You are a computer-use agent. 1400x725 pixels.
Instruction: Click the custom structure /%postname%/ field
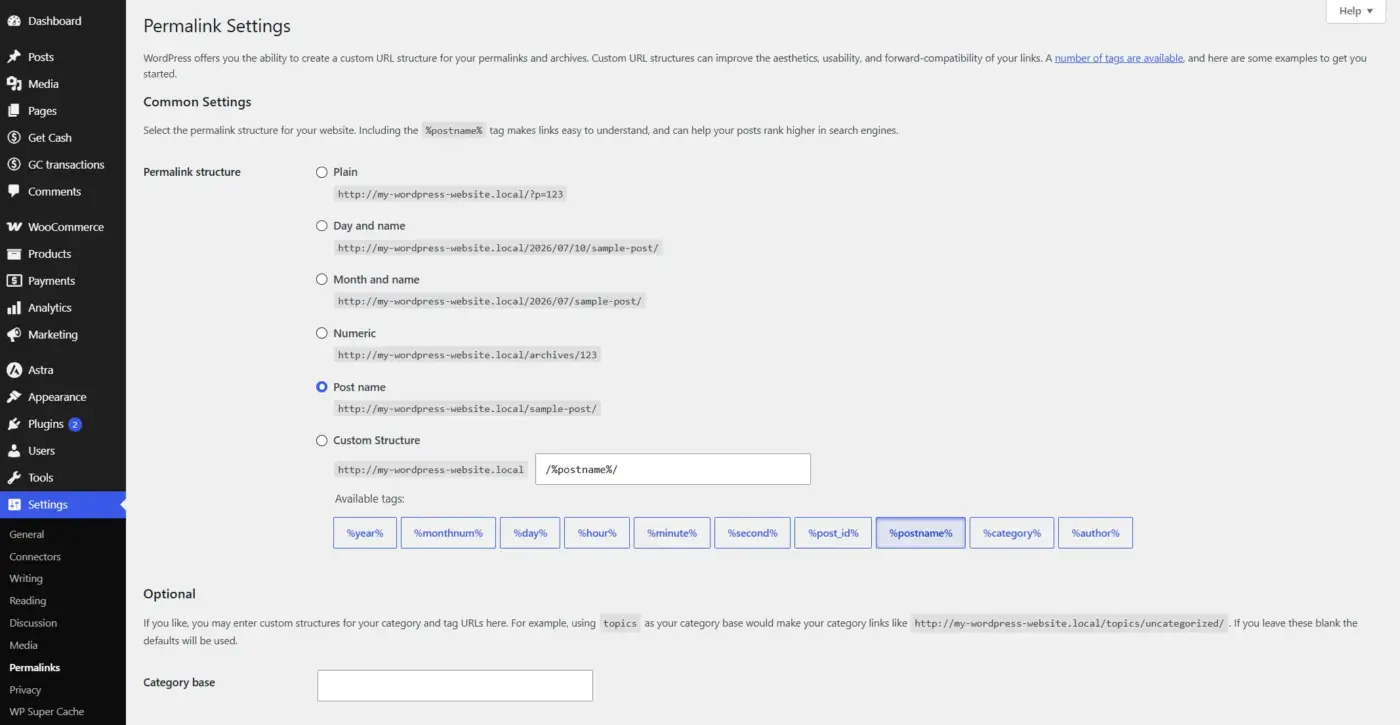(x=673, y=469)
